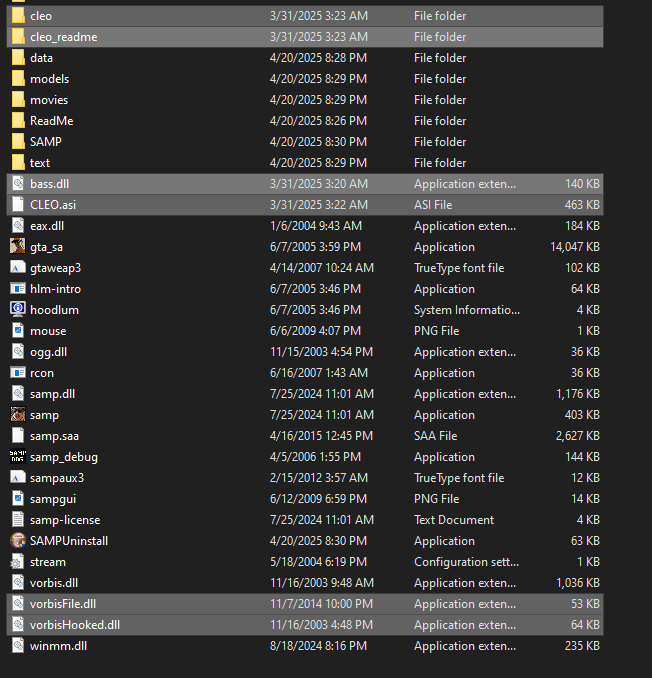Select the size "1,036 KB"

click(x=578, y=583)
